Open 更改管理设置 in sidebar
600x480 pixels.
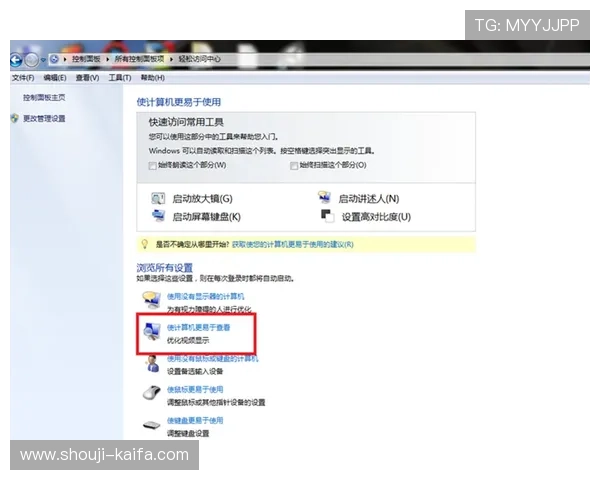coord(44,119)
